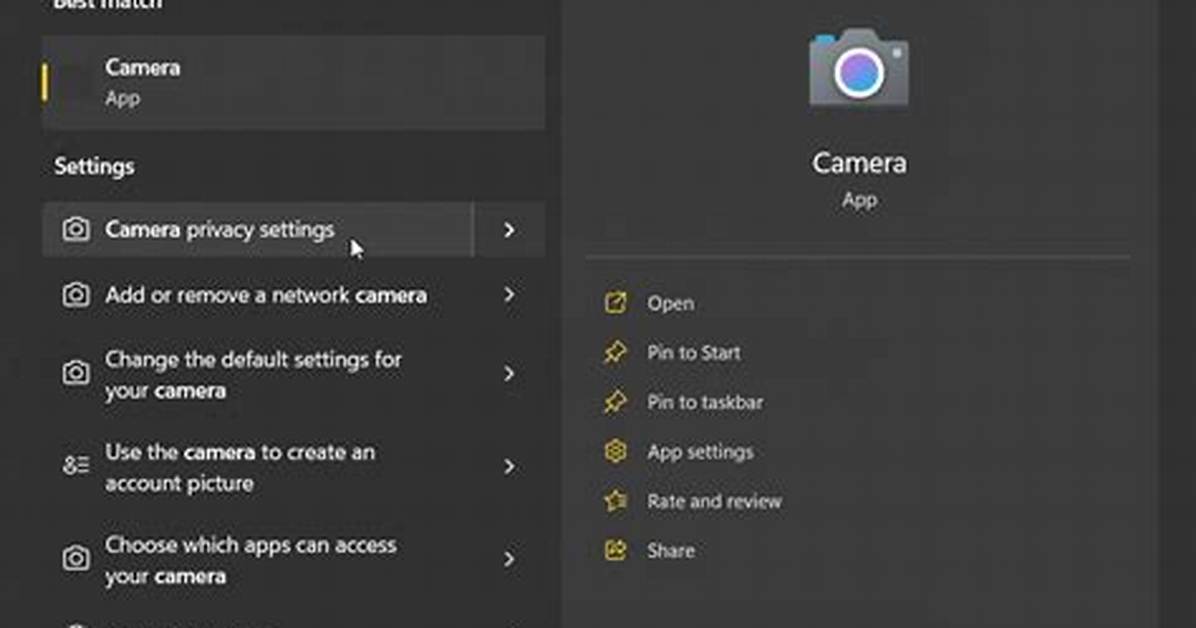Click the camera icon beside Camera privacy settings
The height and width of the screenshot is (628, 1196).
click(76, 229)
